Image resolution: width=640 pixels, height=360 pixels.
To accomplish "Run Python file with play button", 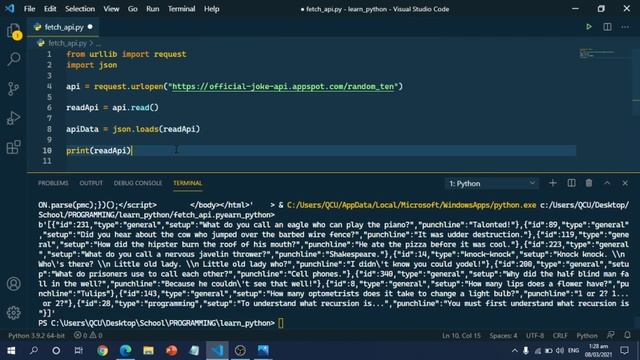I will (x=589, y=27).
